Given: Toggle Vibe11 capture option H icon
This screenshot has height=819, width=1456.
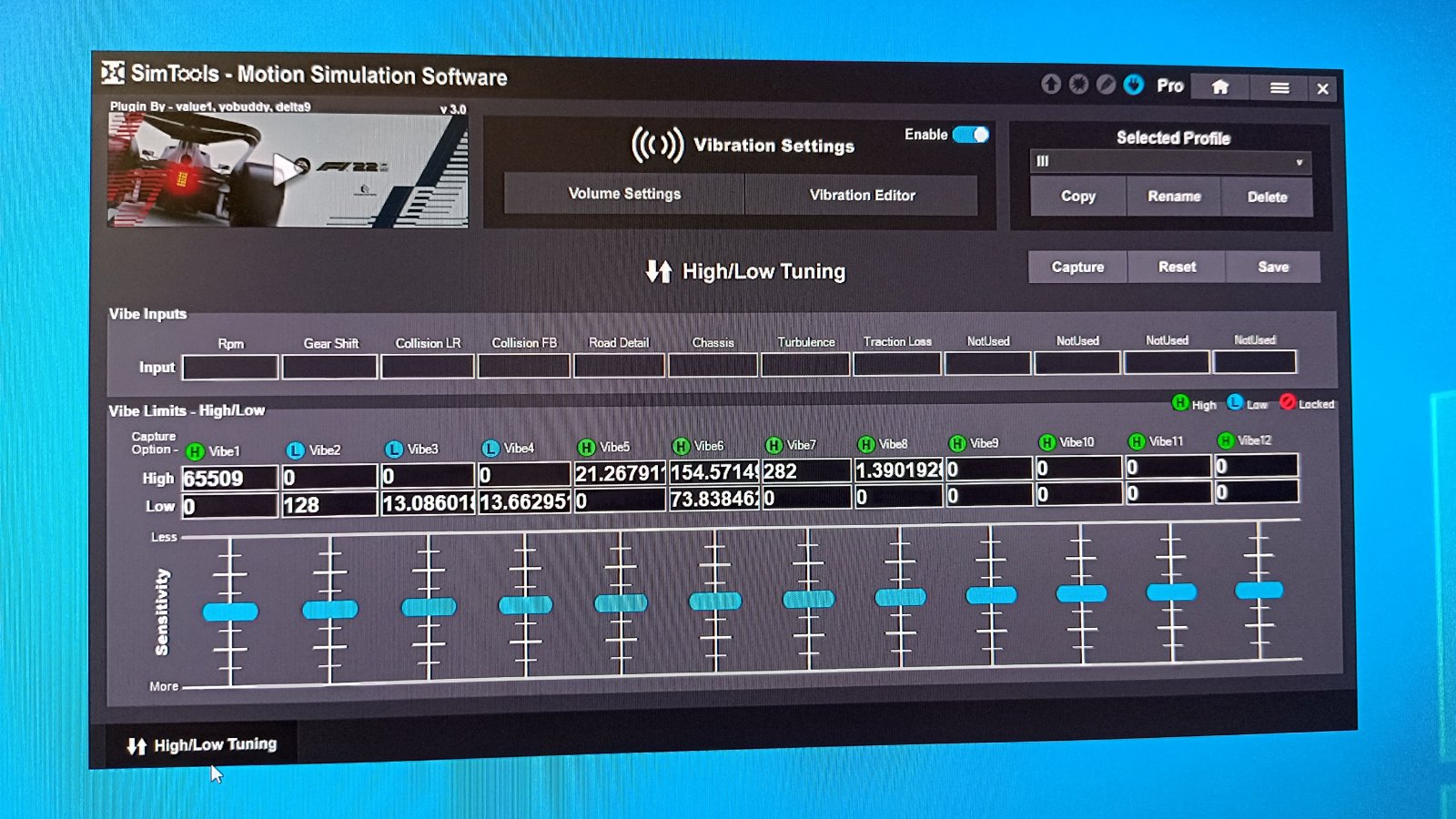Looking at the screenshot, I should 1136,441.
